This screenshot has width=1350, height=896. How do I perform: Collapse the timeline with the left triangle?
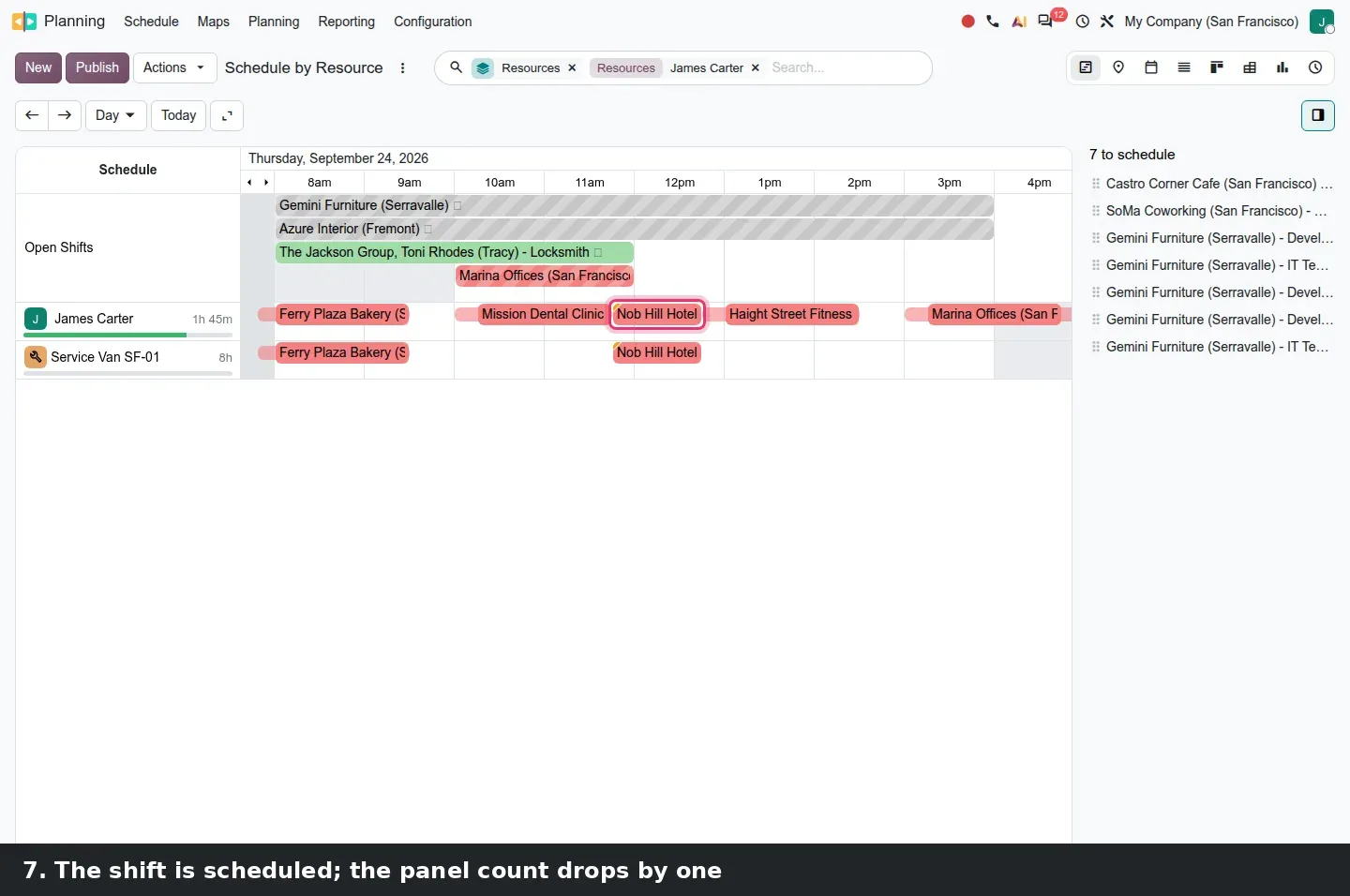[249, 183]
